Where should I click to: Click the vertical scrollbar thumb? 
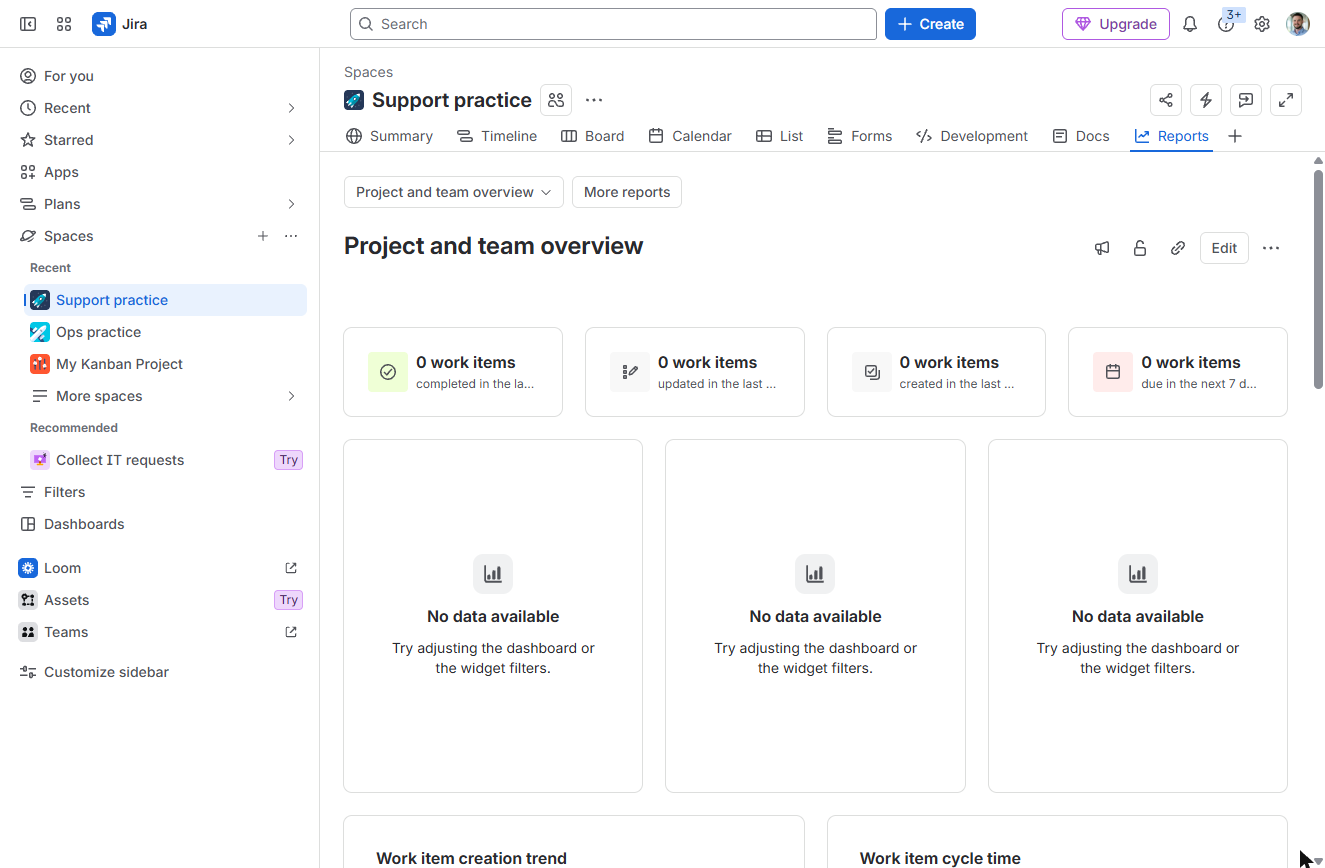1318,278
